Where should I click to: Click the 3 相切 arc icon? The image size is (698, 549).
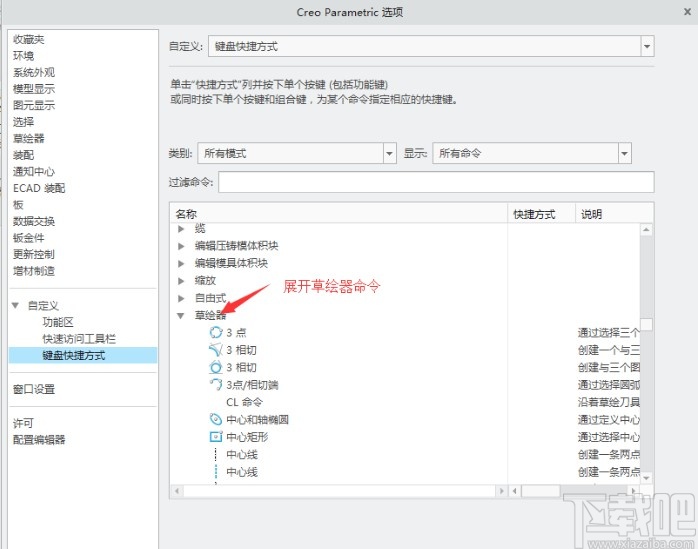[215, 350]
